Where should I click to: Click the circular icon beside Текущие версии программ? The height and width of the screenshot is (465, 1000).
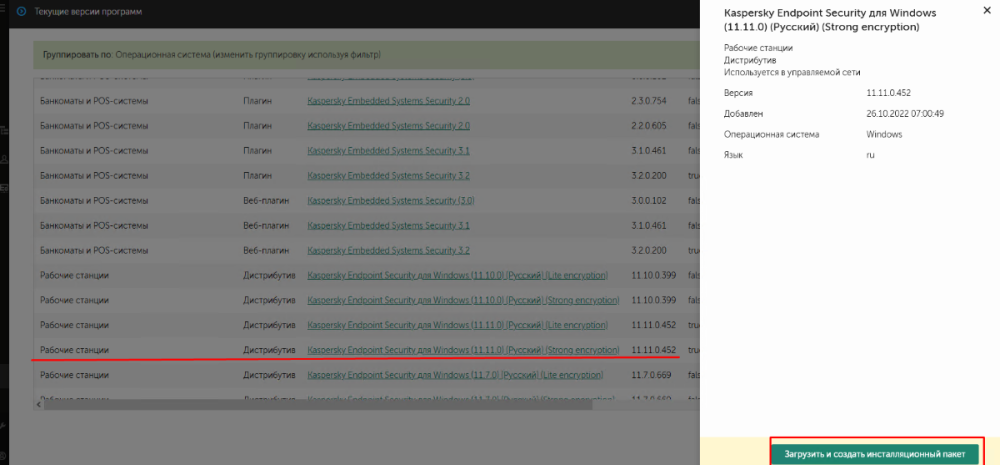tap(23, 11)
